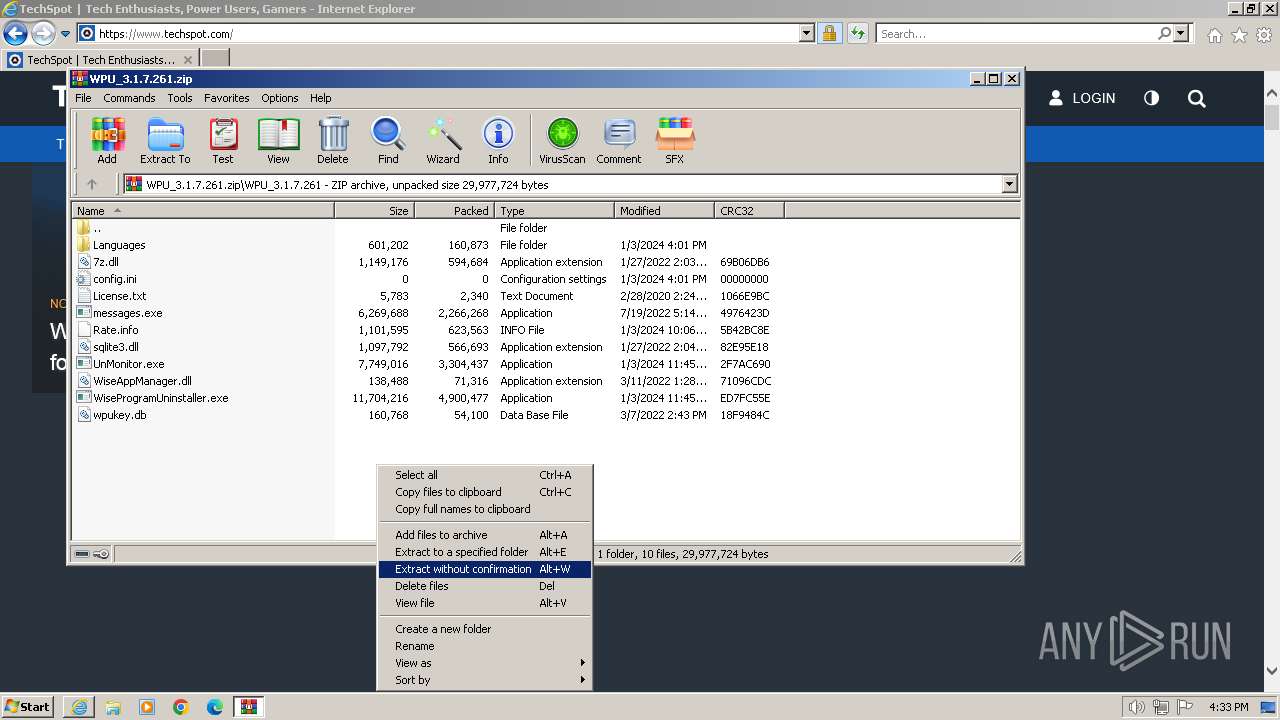Select the WiseProgramUninstaller.exe file
Image resolution: width=1280 pixels, height=720 pixels.
(x=160, y=398)
